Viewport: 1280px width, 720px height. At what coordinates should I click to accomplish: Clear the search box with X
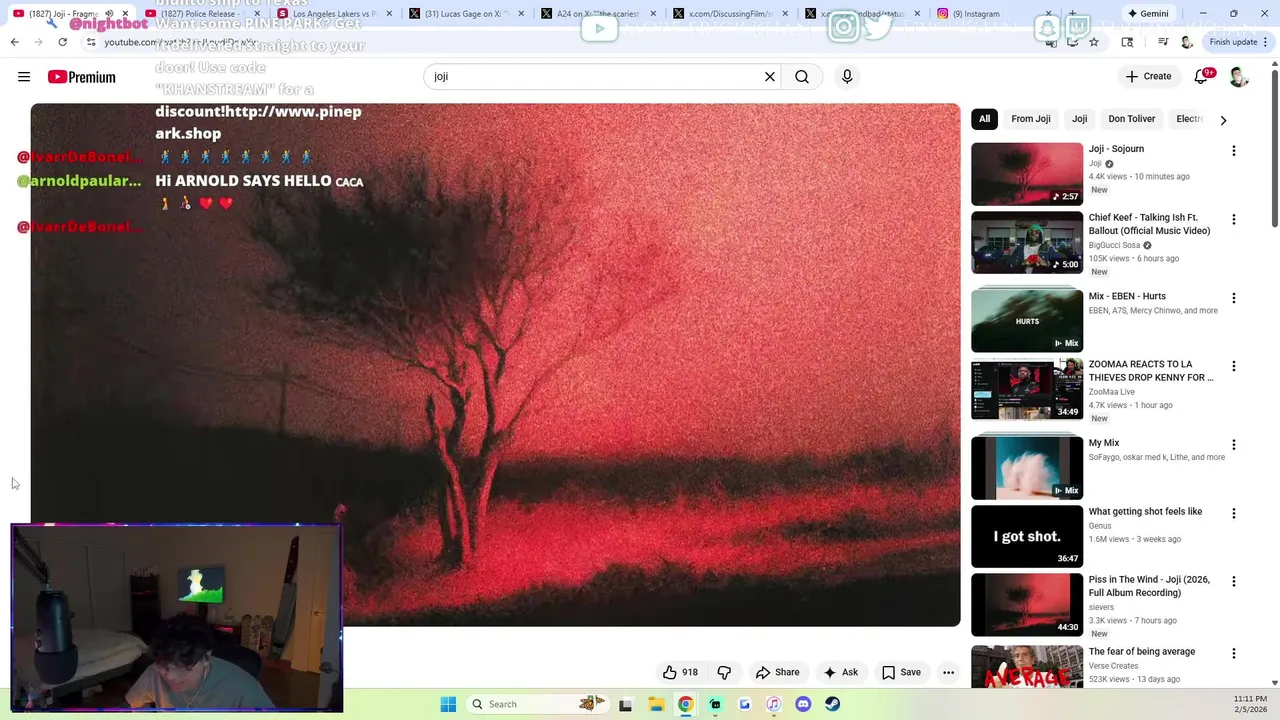pos(770,77)
